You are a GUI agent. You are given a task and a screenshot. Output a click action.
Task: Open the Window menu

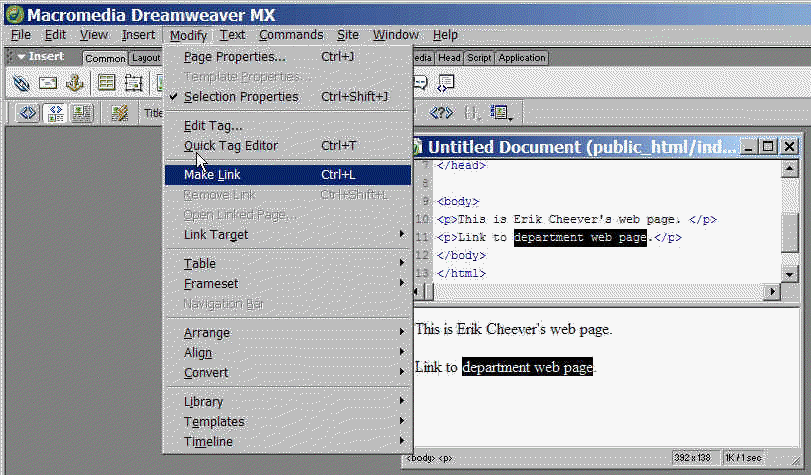[x=396, y=35]
